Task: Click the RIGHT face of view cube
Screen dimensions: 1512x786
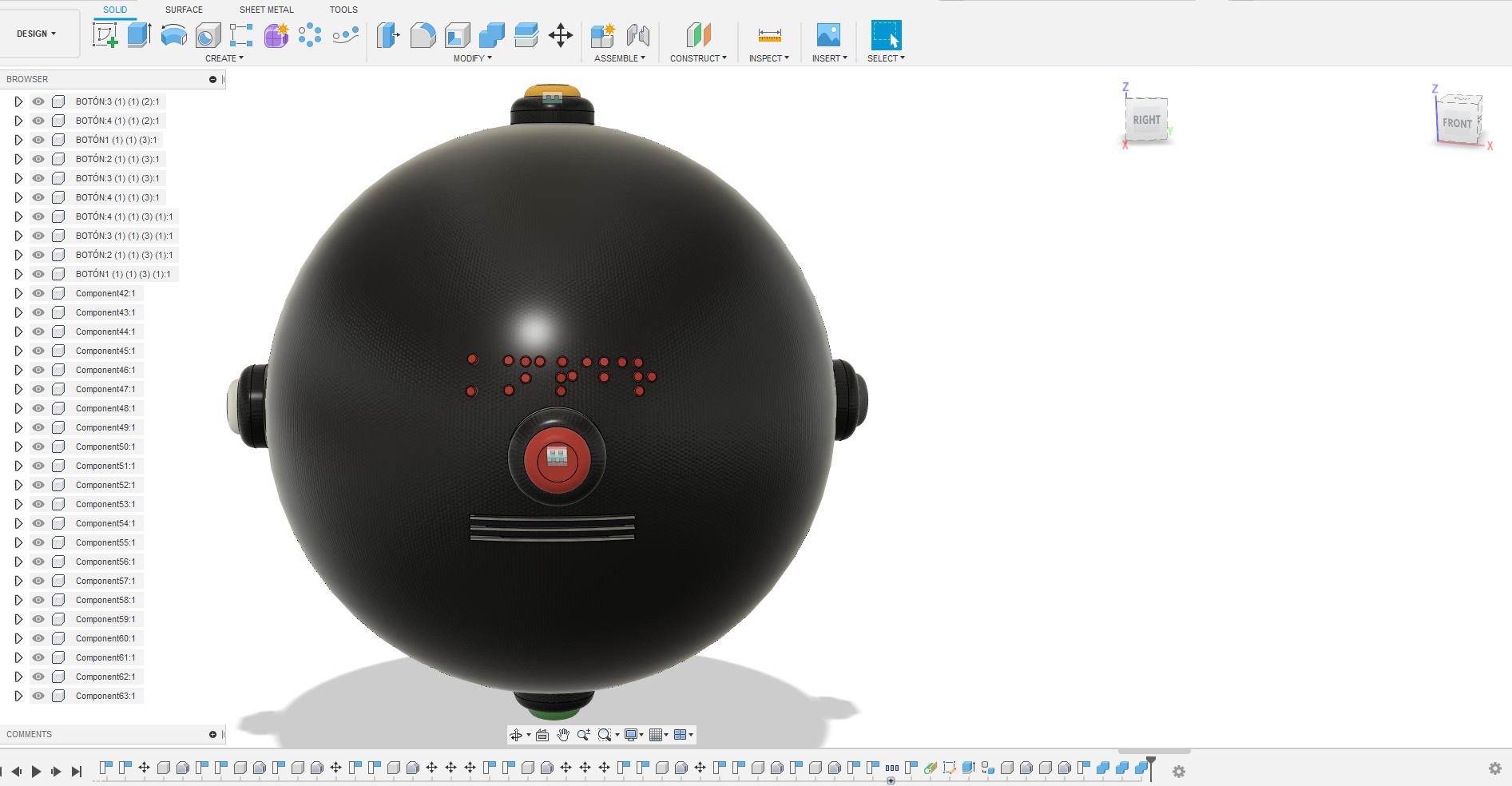Action: click(1146, 120)
